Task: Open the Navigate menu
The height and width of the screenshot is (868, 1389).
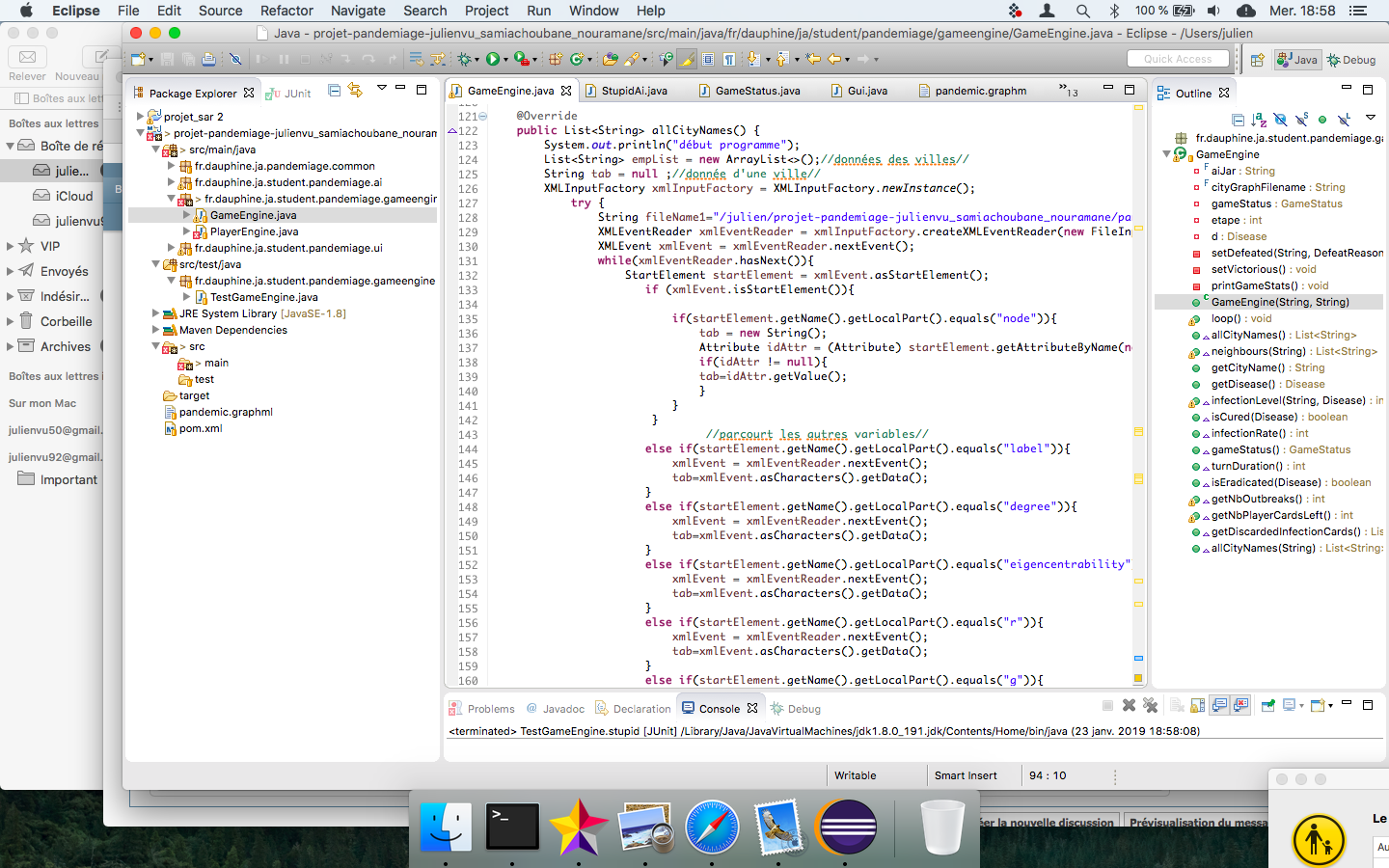Action: [x=358, y=11]
